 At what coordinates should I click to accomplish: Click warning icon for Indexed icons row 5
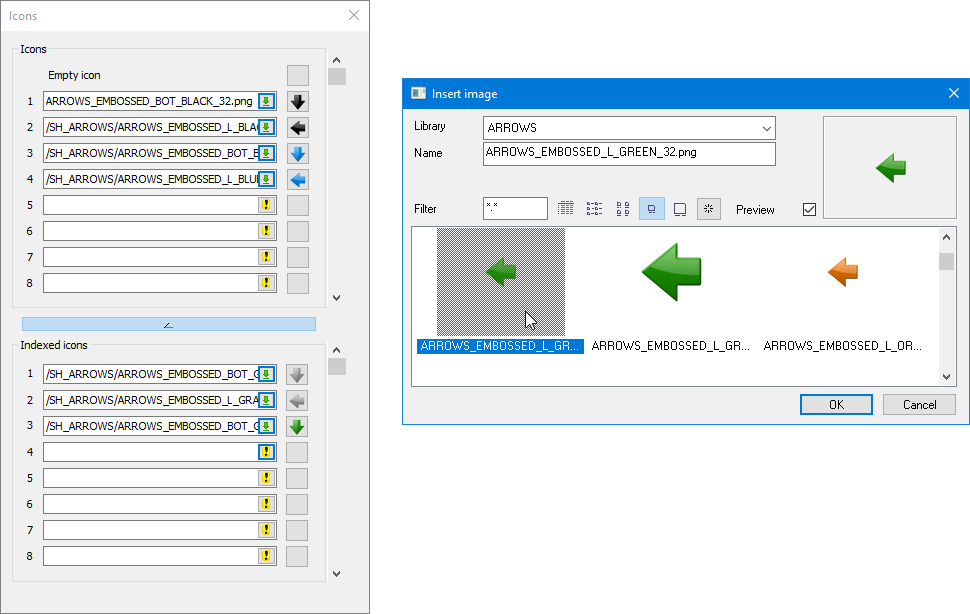[267, 478]
